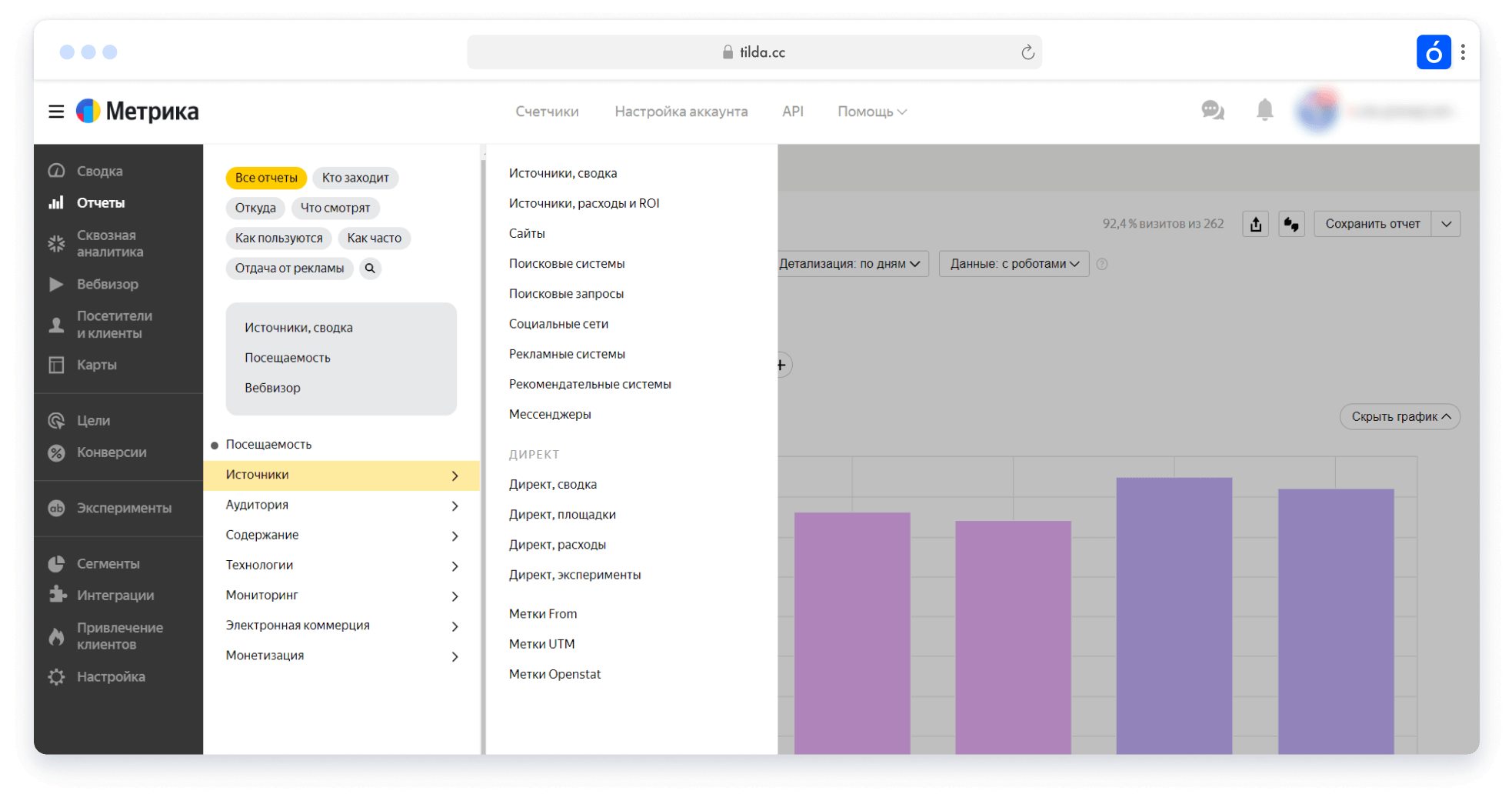Click the Скрыть график button
This screenshot has height=801, width=1512.
(x=1400, y=416)
